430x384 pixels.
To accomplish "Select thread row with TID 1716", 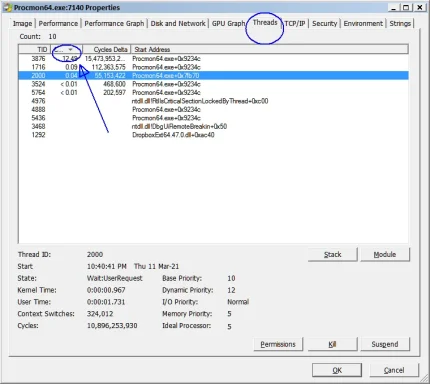I will (213, 67).
